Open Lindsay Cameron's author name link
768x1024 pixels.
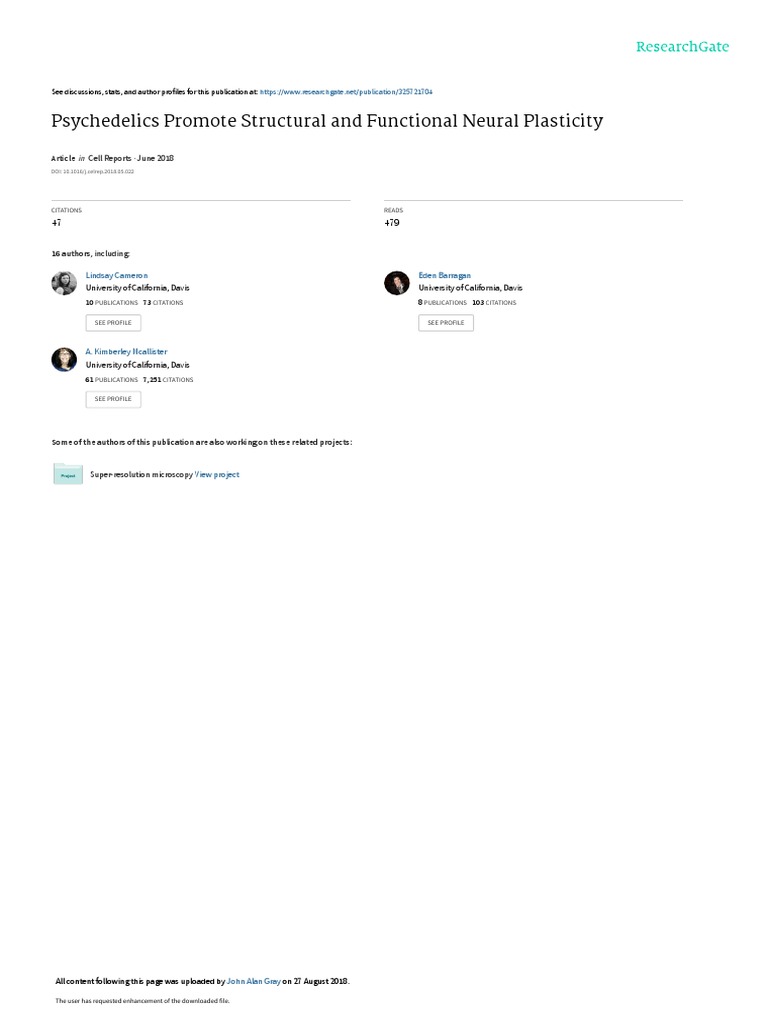click(x=117, y=275)
